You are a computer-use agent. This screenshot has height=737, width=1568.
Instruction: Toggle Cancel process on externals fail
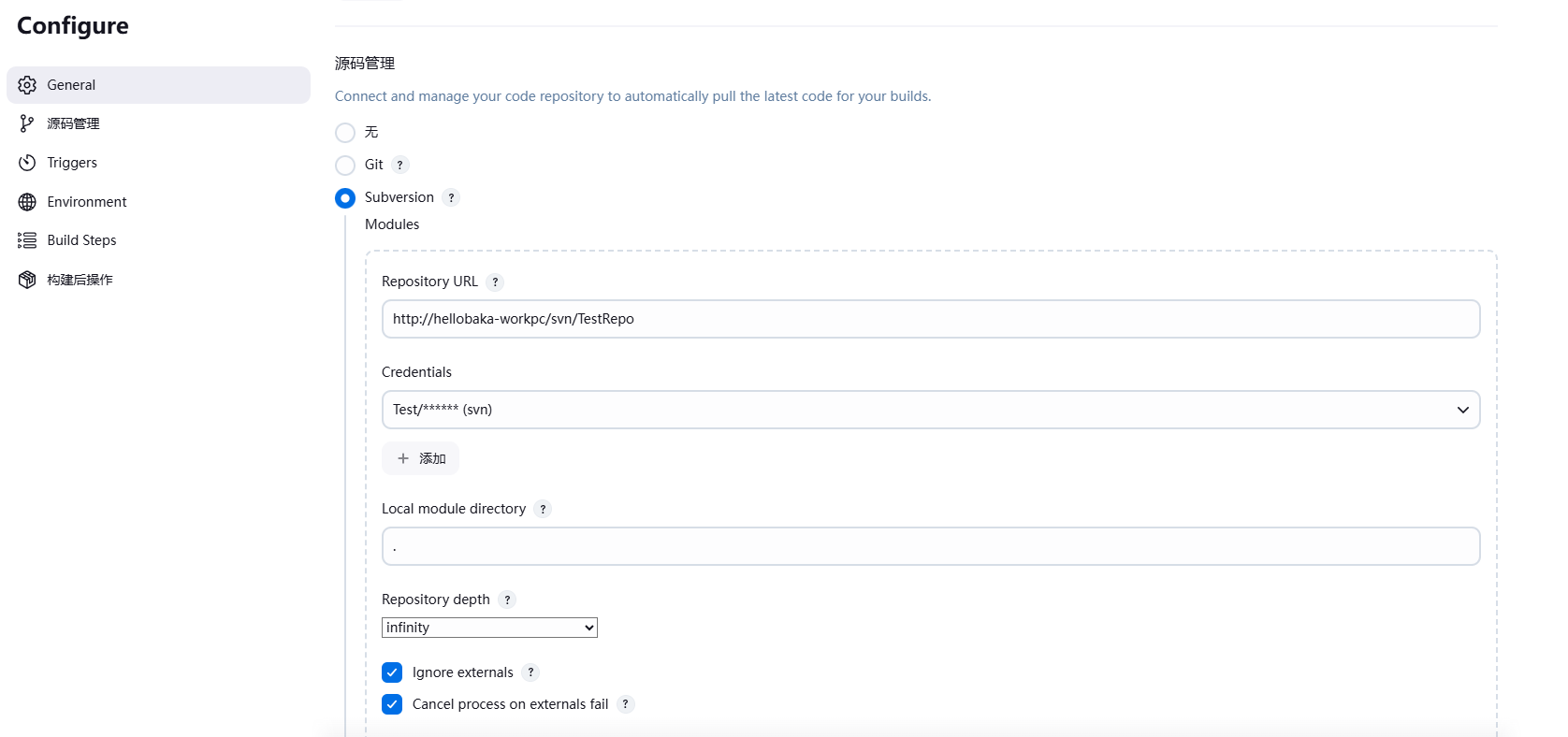tap(392, 704)
